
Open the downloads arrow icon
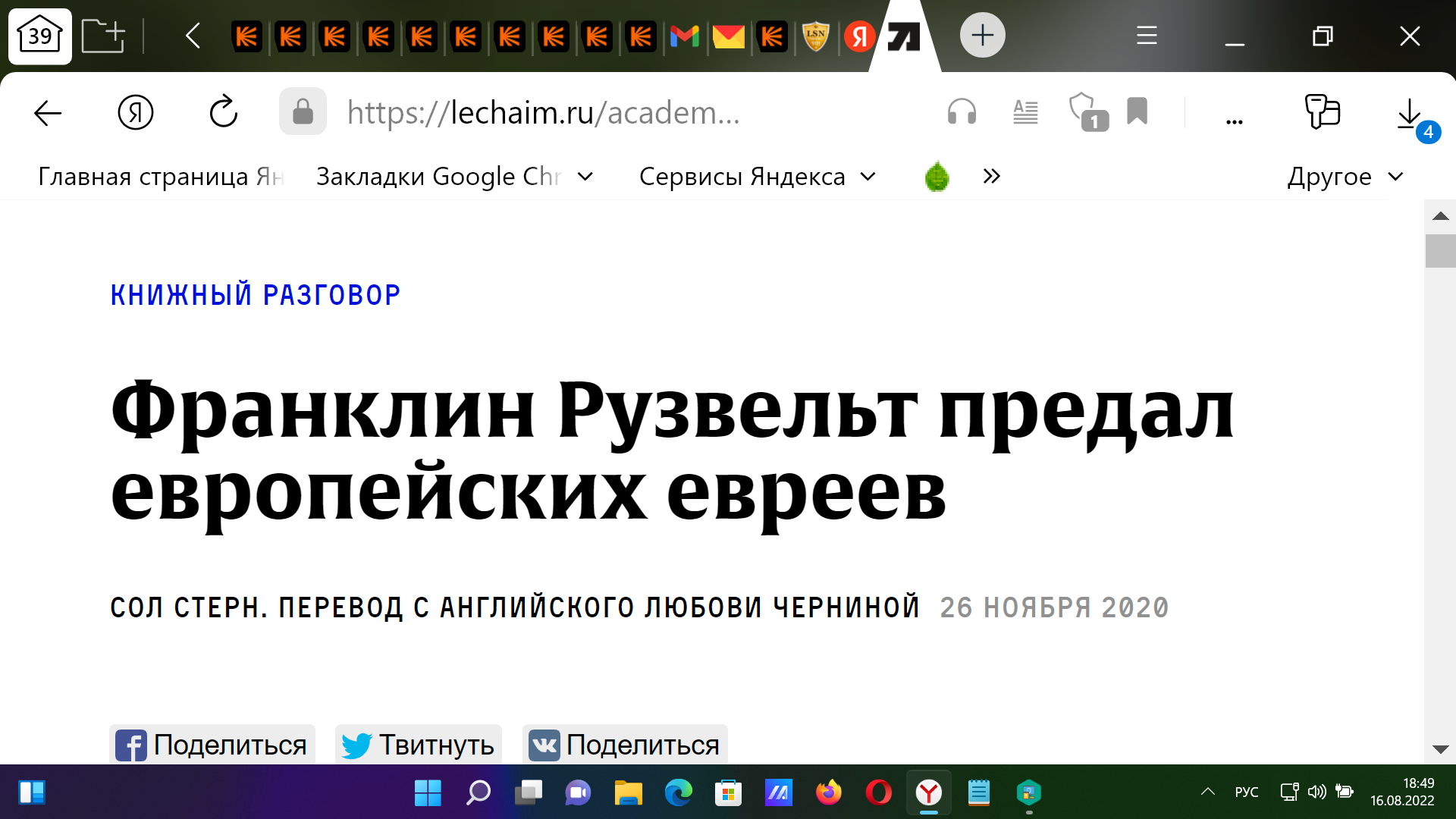pos(1409,114)
